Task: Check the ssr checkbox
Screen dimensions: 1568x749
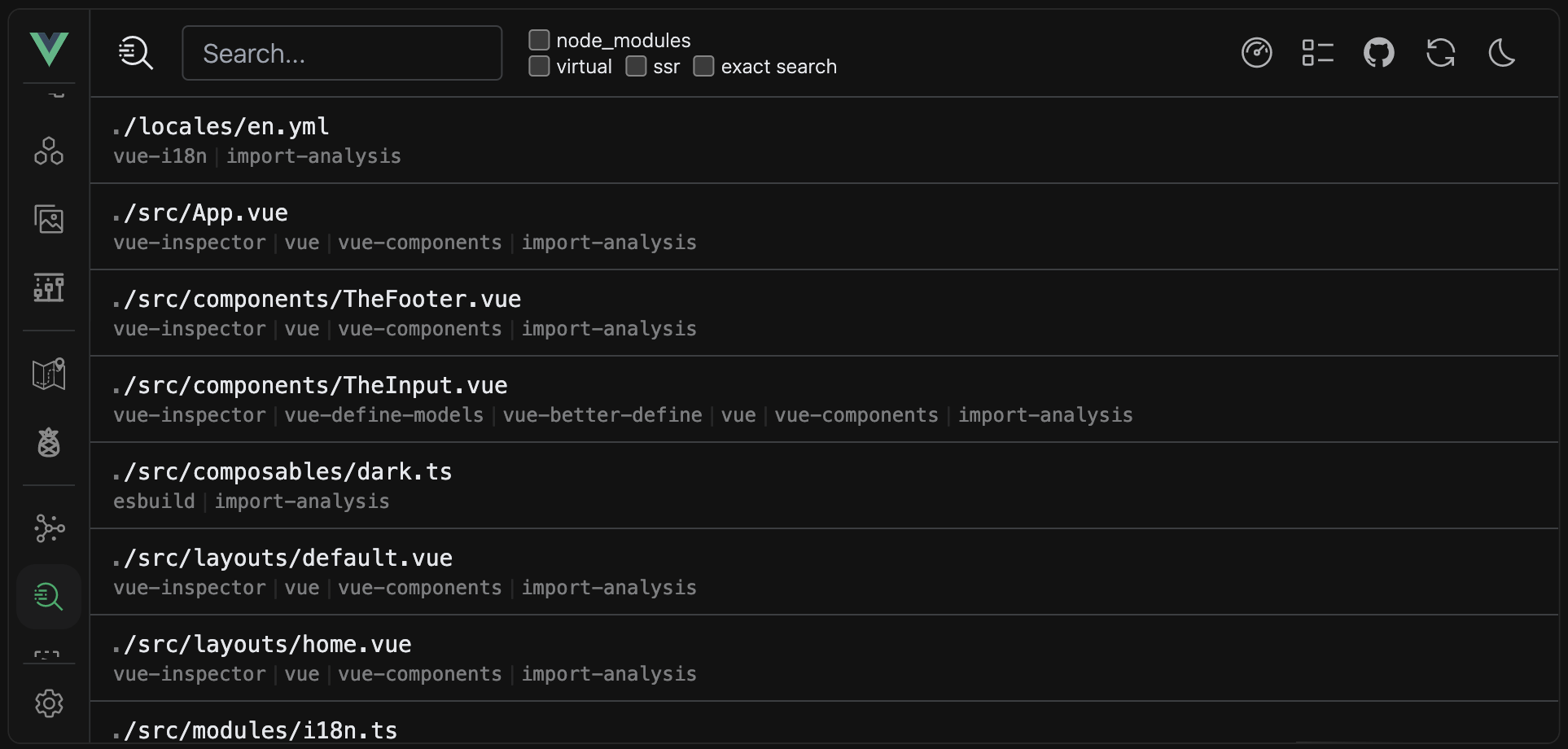Action: click(636, 66)
